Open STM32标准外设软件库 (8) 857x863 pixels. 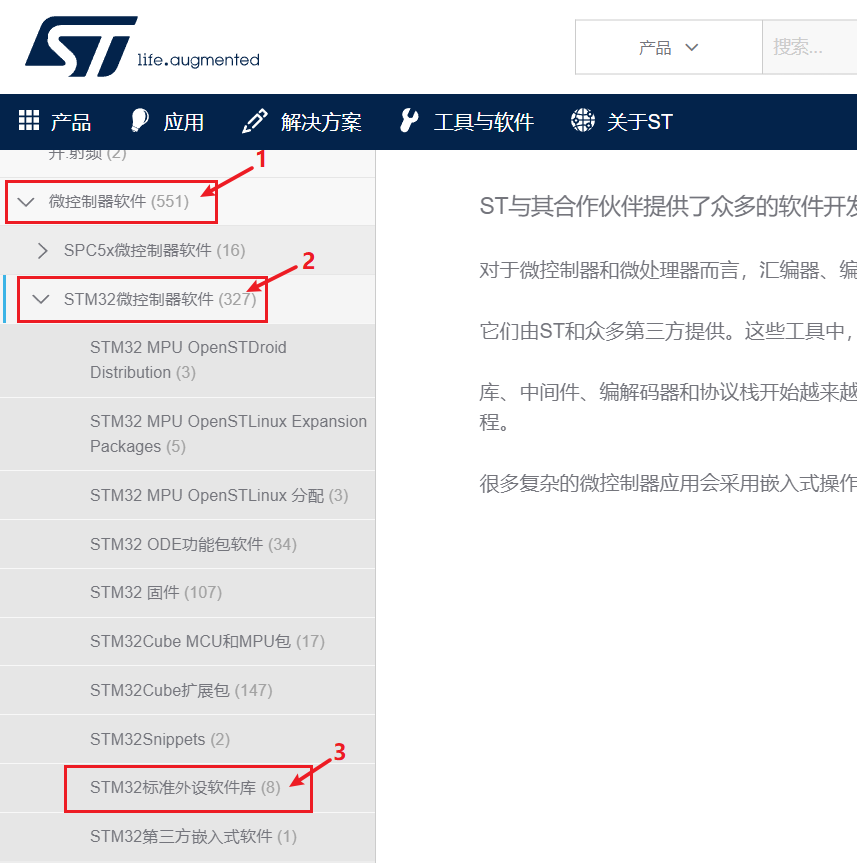(x=185, y=788)
